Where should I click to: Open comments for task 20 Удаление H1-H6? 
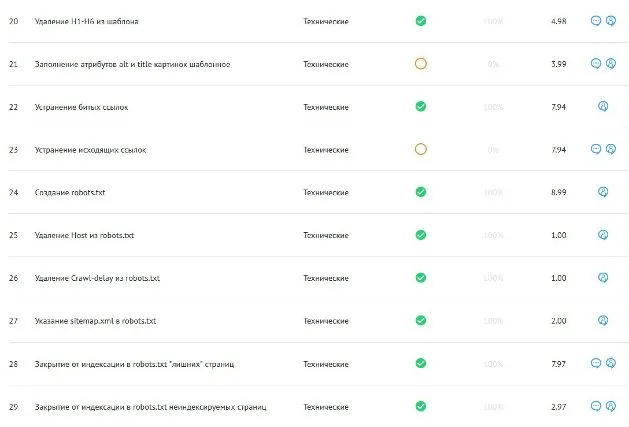(x=596, y=20)
